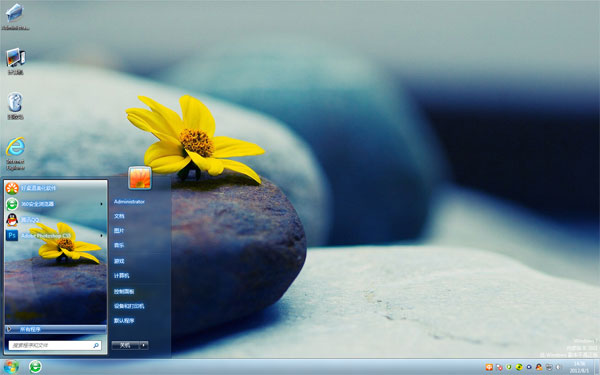Click the Windows Start orb
The image size is (600, 375).
tap(11, 367)
